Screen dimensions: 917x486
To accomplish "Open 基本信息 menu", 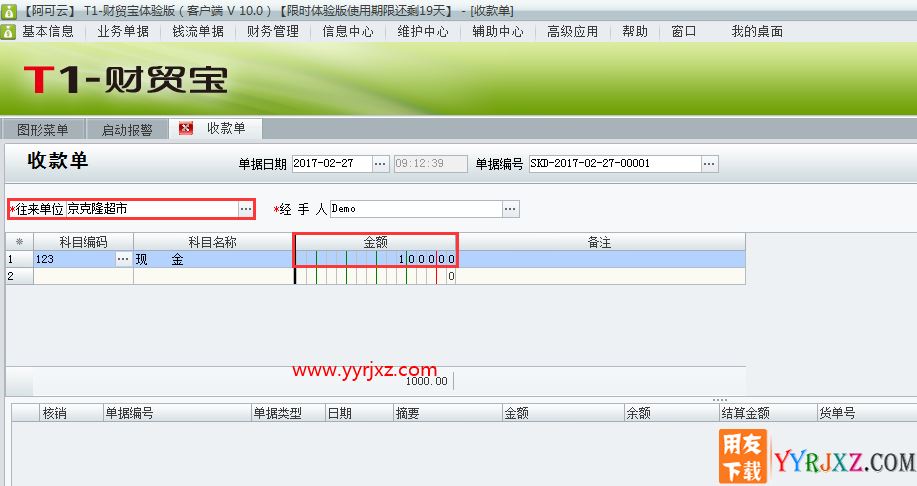I will (x=48, y=32).
